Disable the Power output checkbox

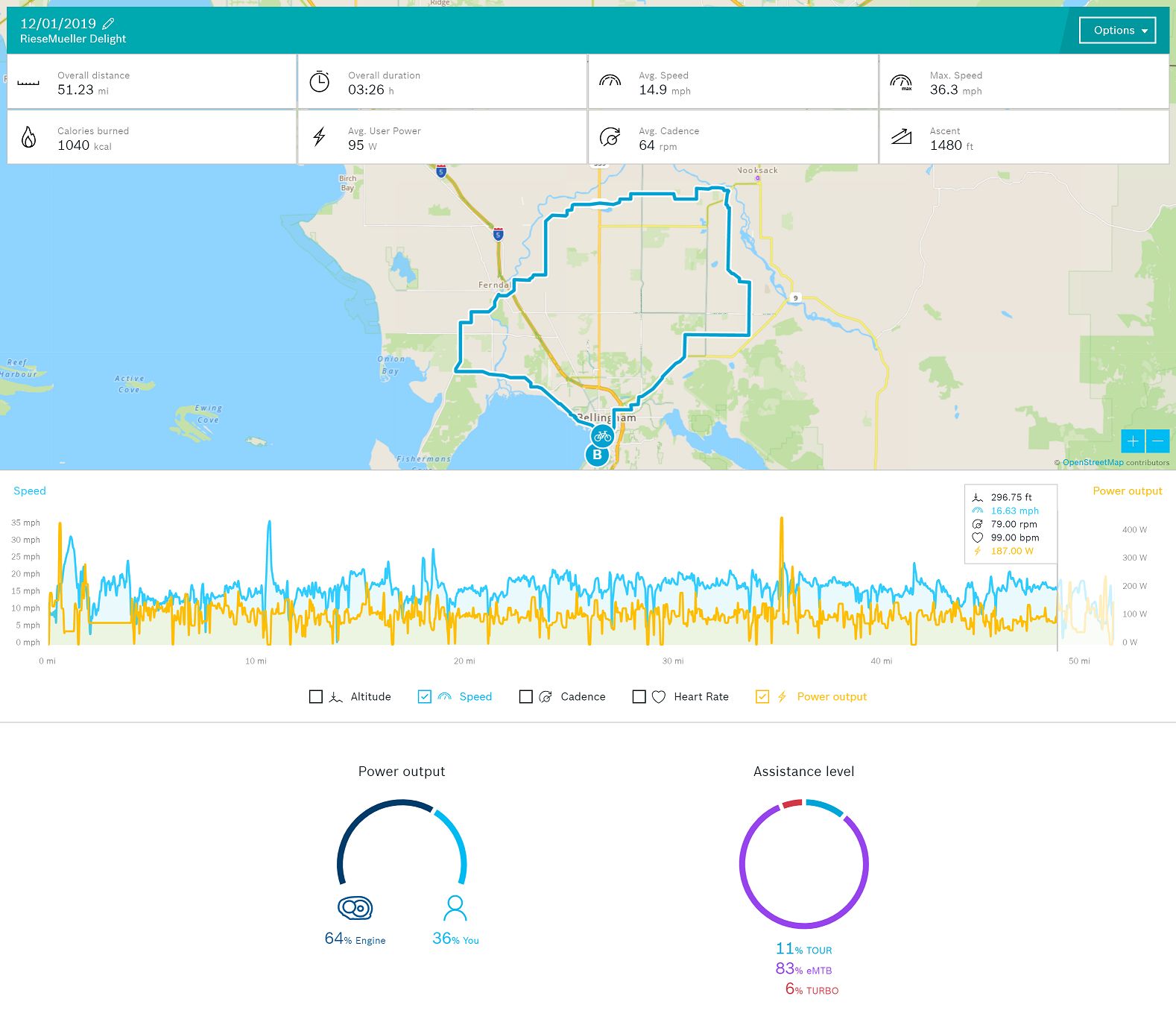pos(762,697)
